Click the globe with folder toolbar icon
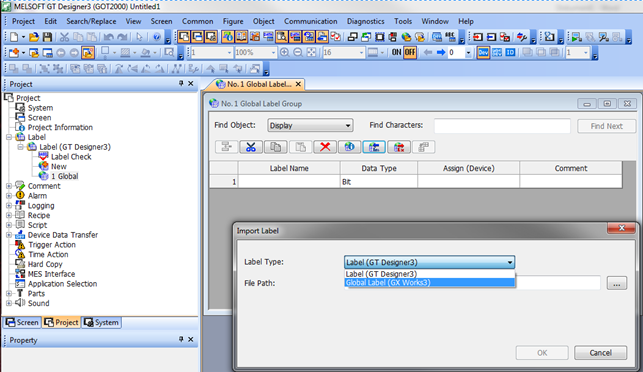643x372 pixels. tap(406, 37)
